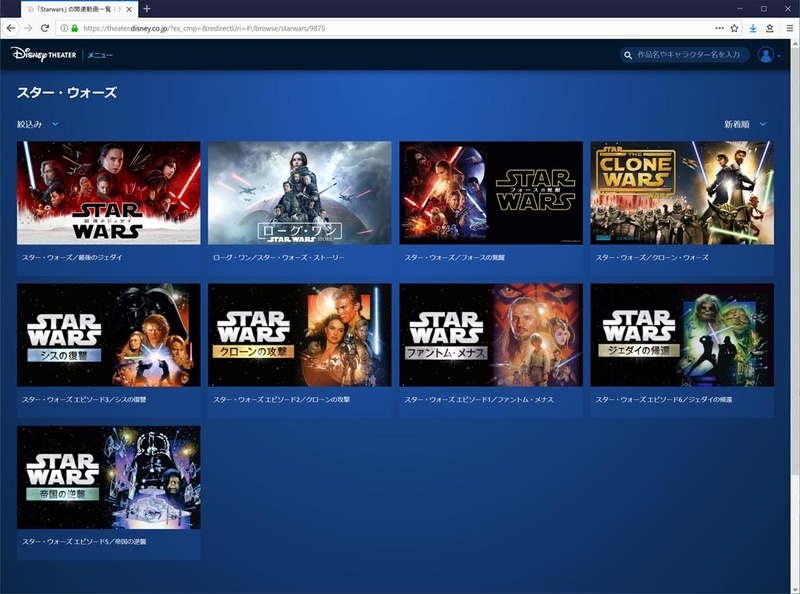800x594 pixels.
Task: Close the Starwars browser tab
Action: [x=129, y=9]
